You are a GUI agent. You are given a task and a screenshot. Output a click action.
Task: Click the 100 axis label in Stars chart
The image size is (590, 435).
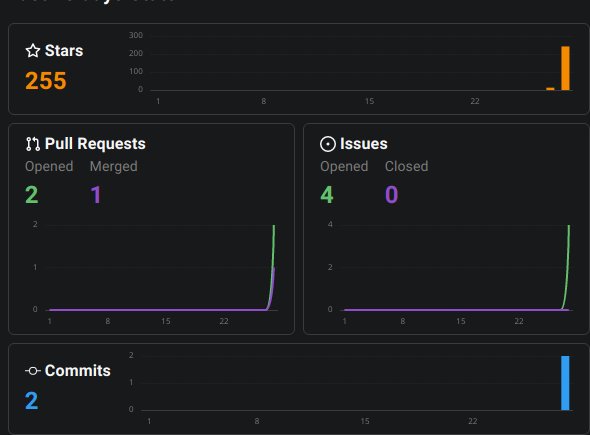tap(136, 71)
